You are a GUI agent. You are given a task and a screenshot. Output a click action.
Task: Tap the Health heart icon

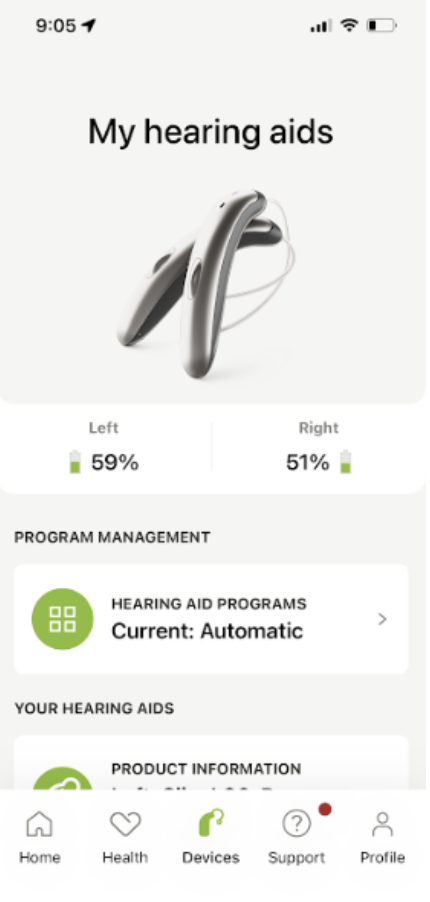pos(125,824)
